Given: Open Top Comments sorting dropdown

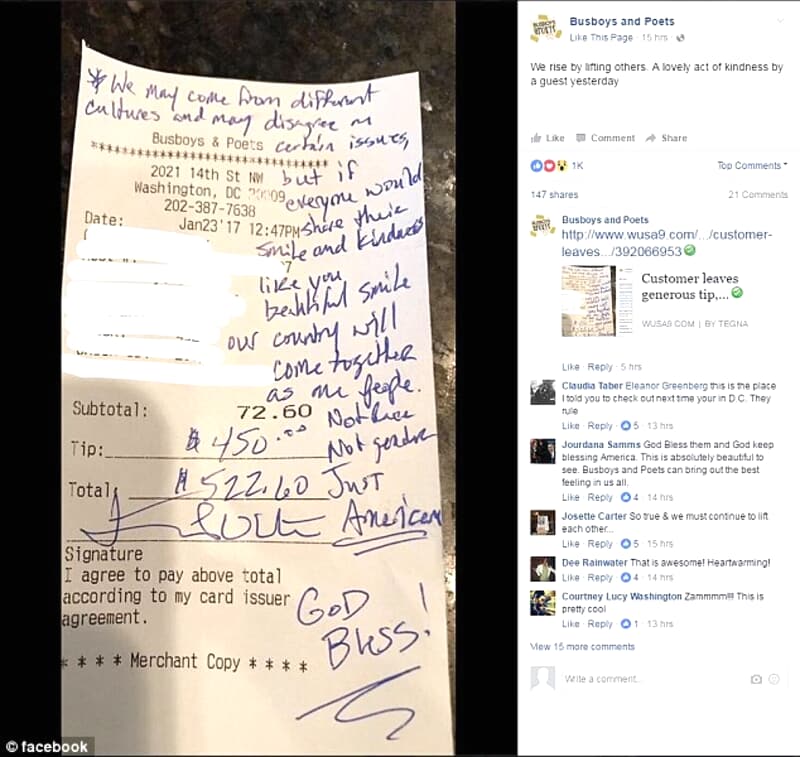Looking at the screenshot, I should (x=752, y=165).
